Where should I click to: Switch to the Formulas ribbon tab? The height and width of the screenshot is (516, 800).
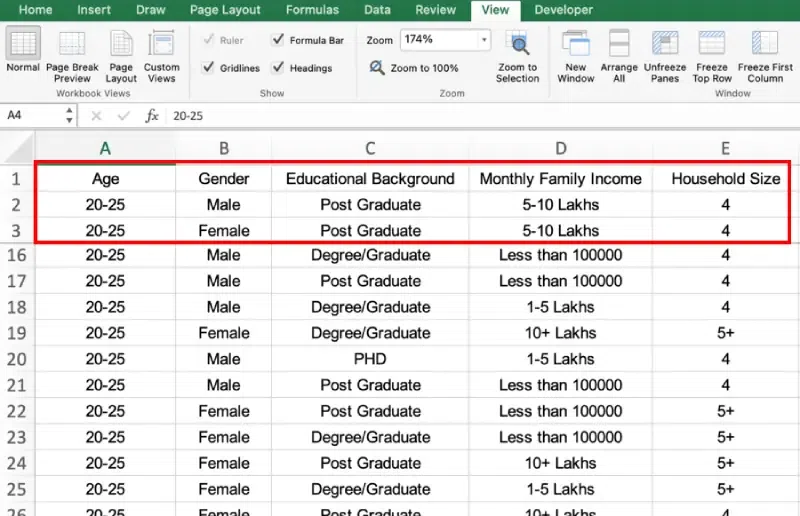(312, 10)
